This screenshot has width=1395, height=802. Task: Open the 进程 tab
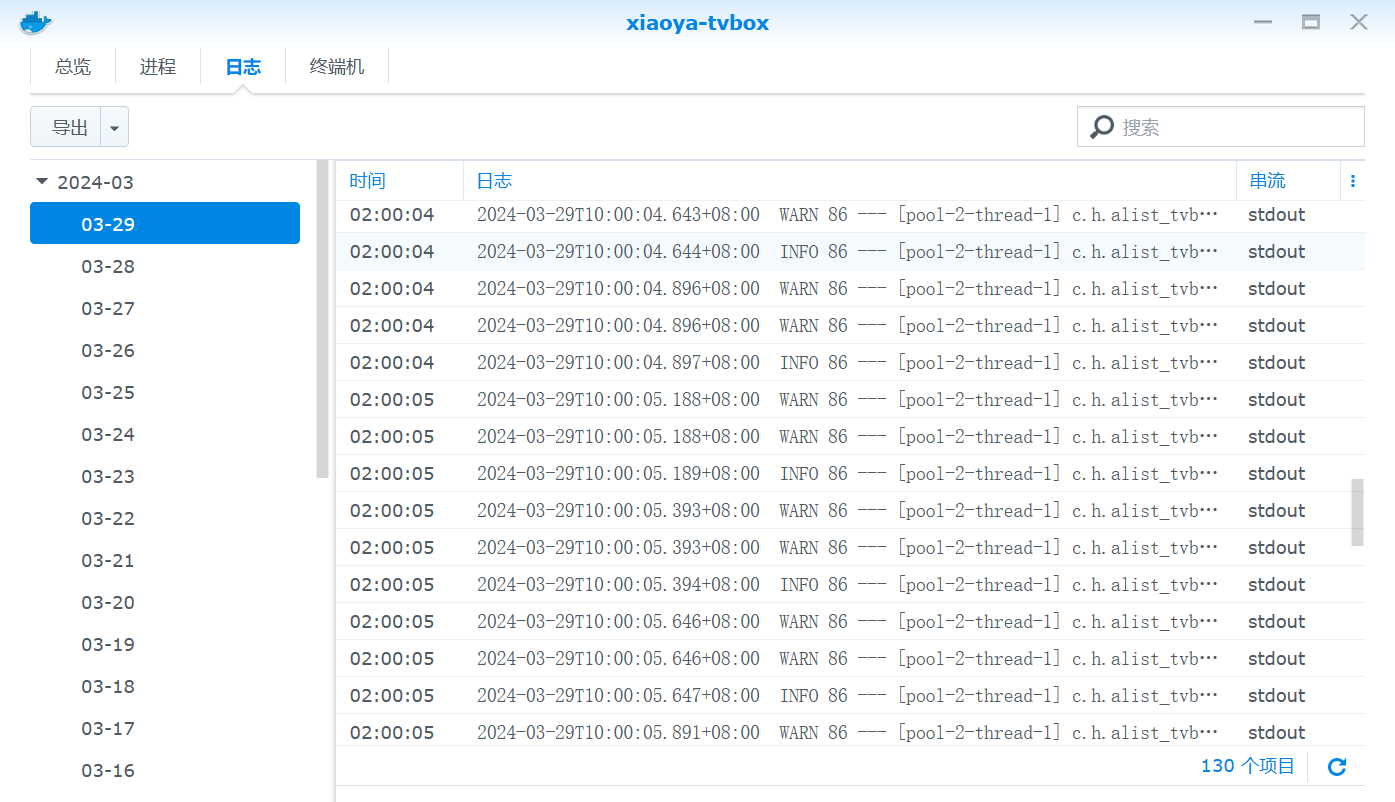(x=157, y=66)
